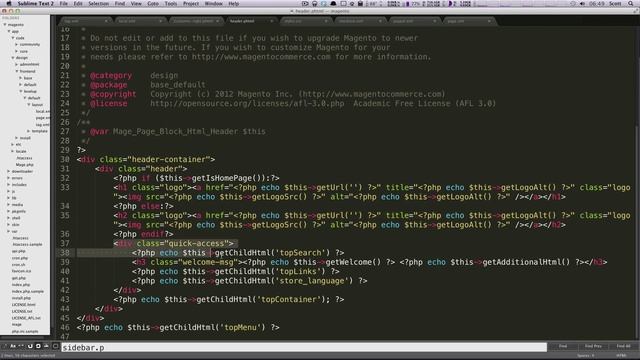Open local.xml in the sidebar
This screenshot has height=360, width=640.
click(x=42, y=111)
